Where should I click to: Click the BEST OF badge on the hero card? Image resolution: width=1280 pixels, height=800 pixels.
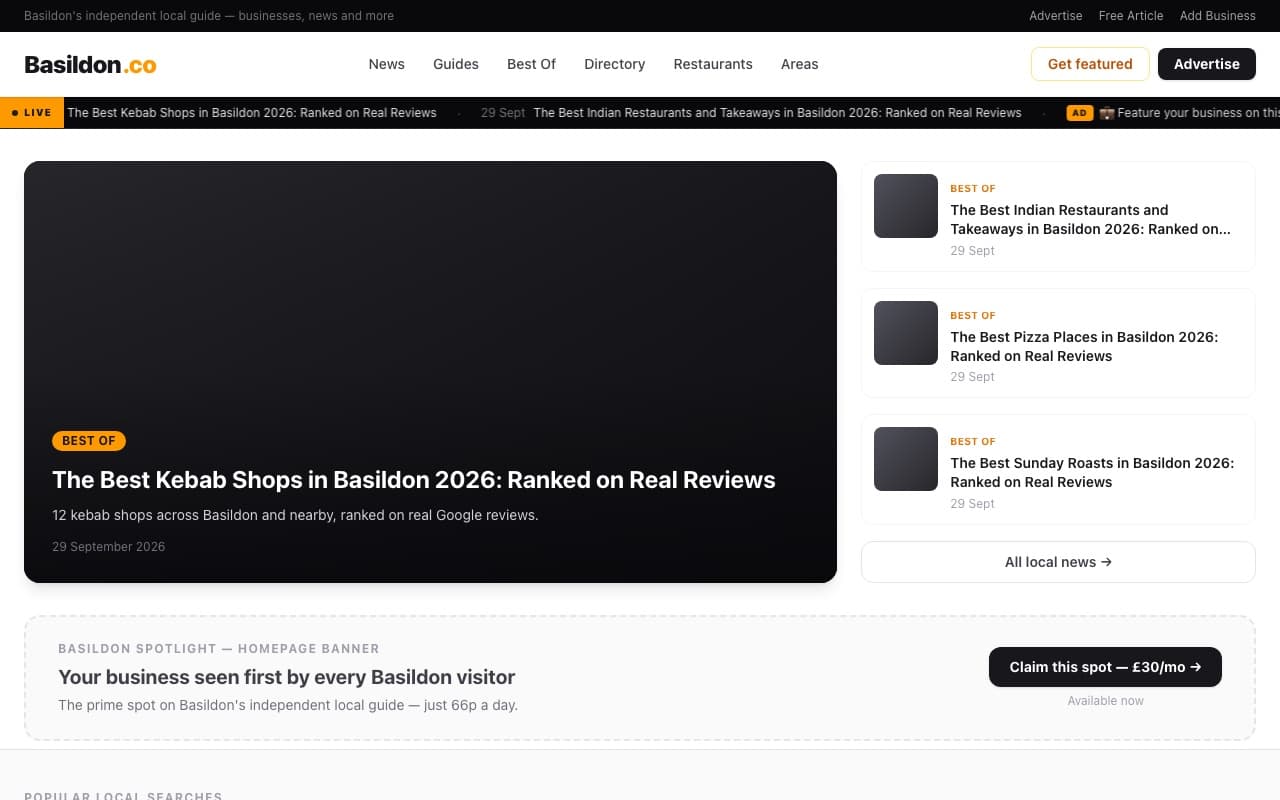tap(89, 441)
